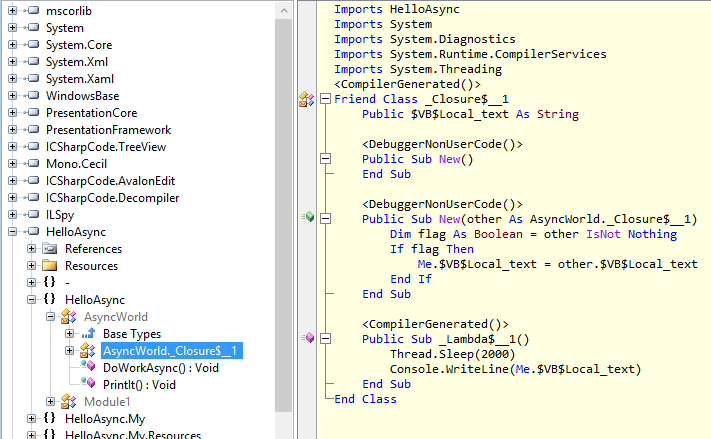The width and height of the screenshot is (711, 439).
Task: Click Console.WriteLine in the code
Action: click(x=449, y=369)
